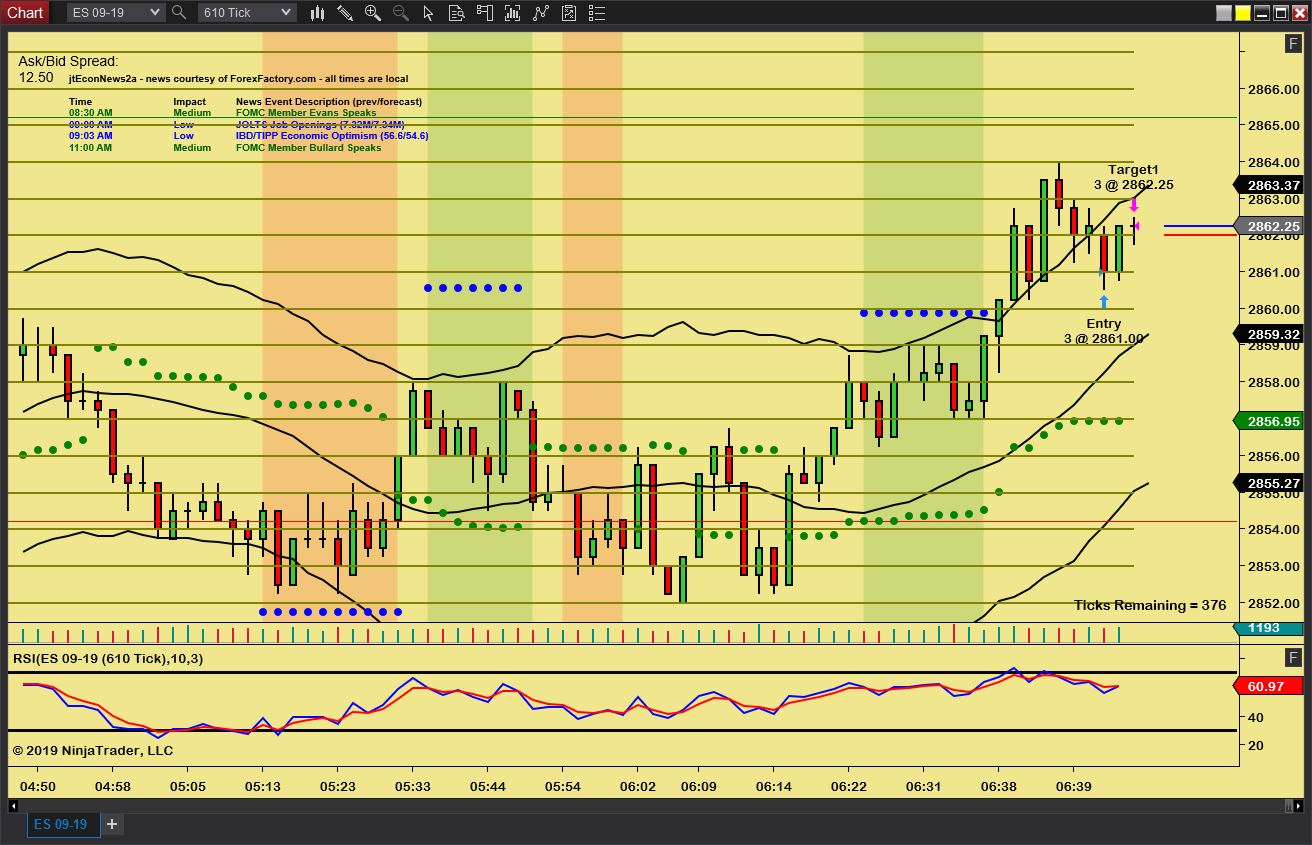Viewport: 1312px width, 845px height.
Task: Click the 1193 volume marker
Action: tap(1269, 628)
